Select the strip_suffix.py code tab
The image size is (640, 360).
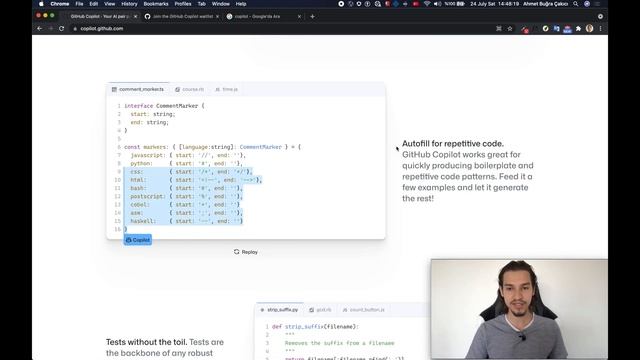[280, 310]
